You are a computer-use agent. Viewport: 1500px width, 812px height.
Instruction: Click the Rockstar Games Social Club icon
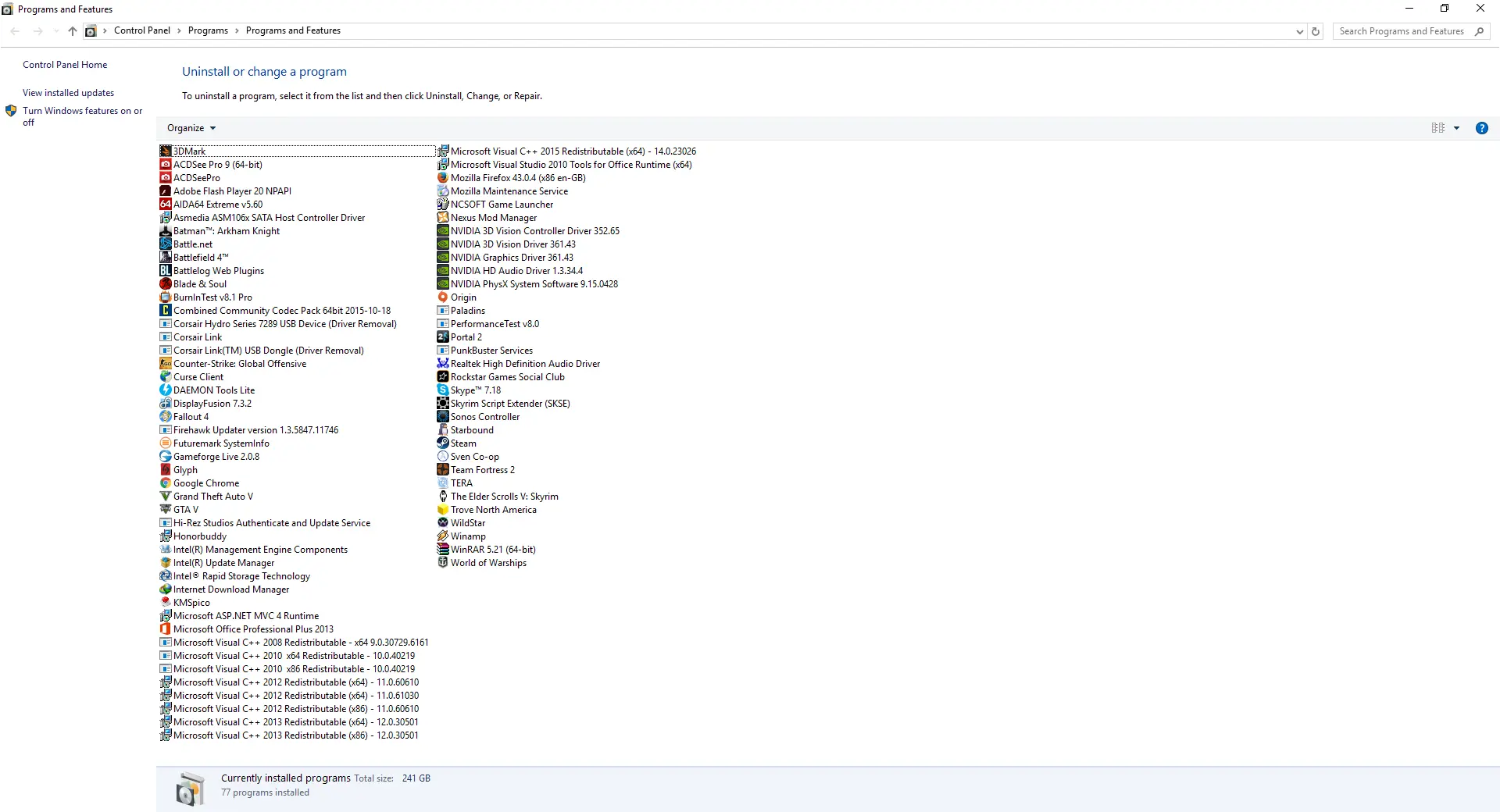tap(443, 377)
